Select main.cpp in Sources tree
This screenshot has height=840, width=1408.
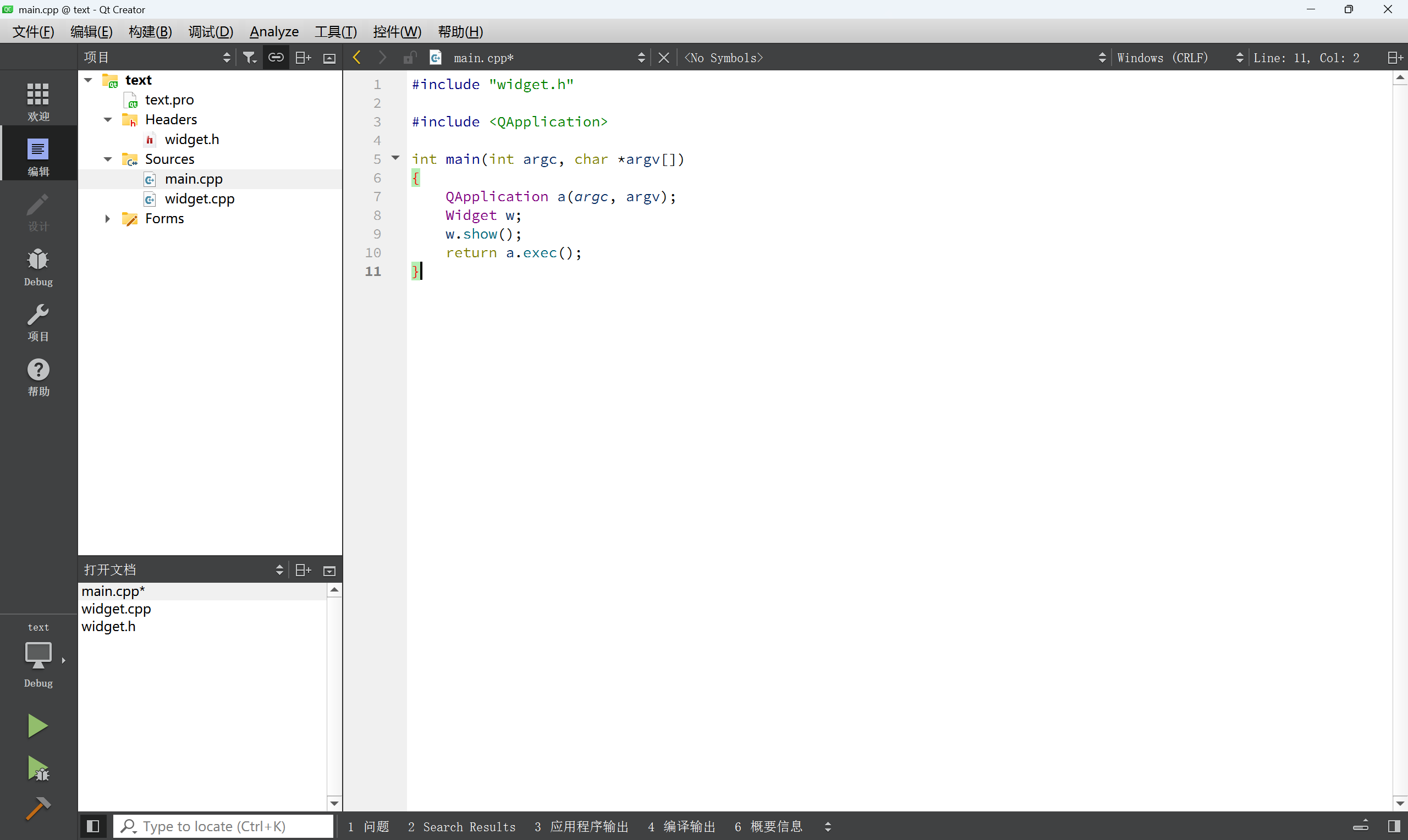pyautogui.click(x=194, y=179)
